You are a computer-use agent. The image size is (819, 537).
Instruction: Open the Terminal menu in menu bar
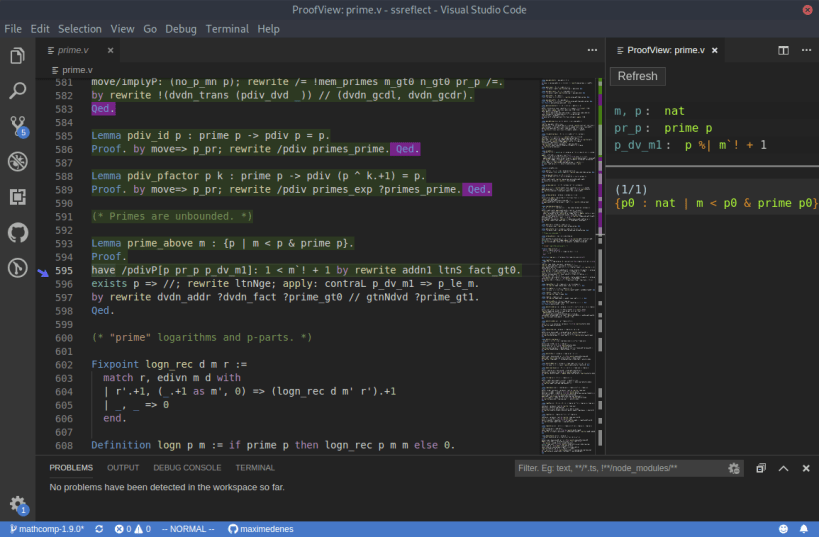tap(227, 29)
